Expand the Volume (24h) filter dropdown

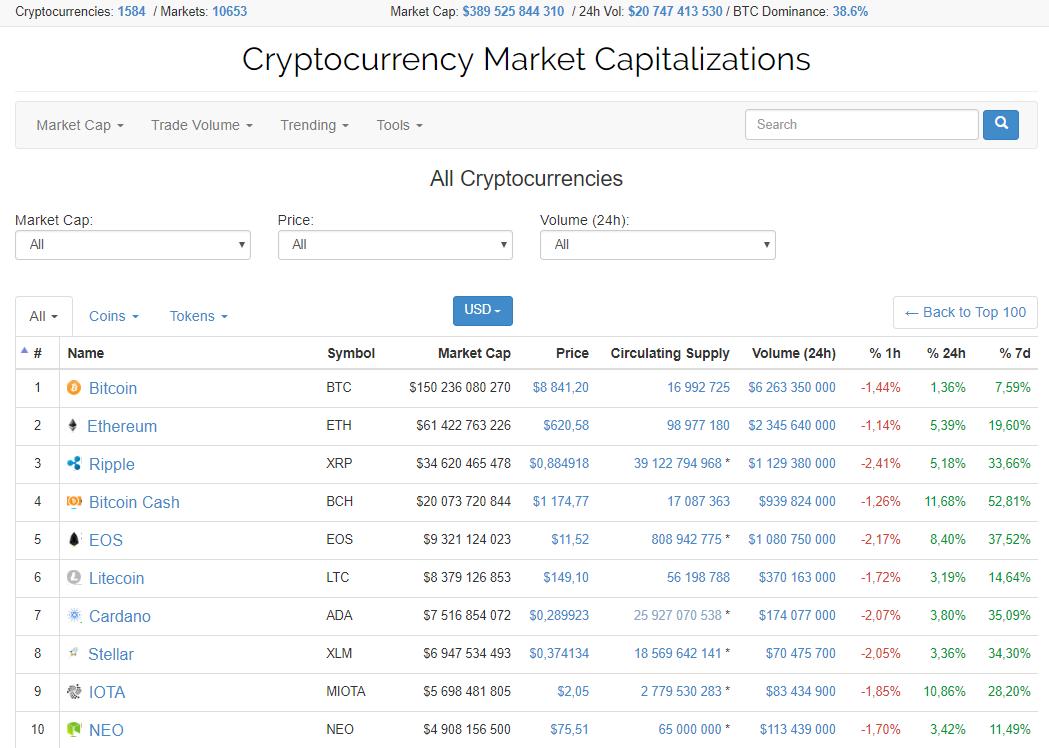pyautogui.click(x=657, y=245)
